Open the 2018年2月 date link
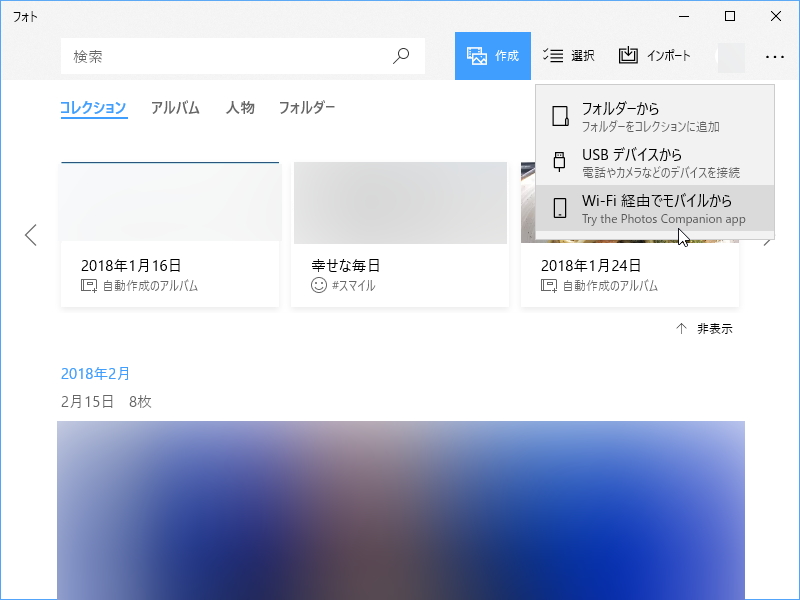 (x=95, y=372)
